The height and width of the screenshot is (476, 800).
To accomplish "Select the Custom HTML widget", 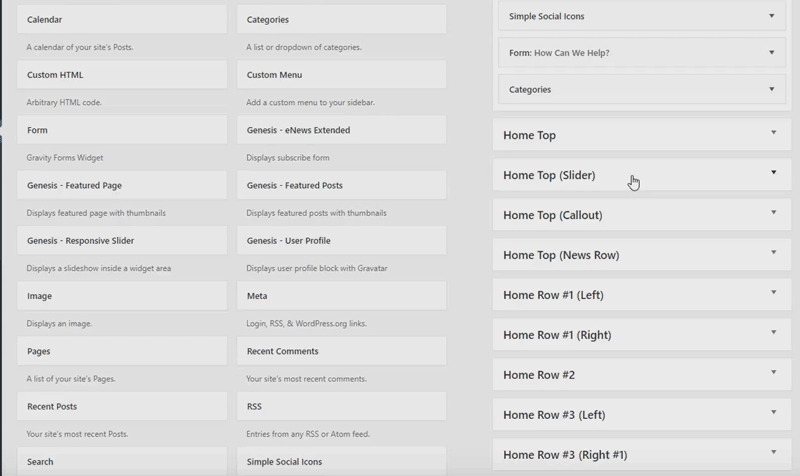I will [122, 74].
